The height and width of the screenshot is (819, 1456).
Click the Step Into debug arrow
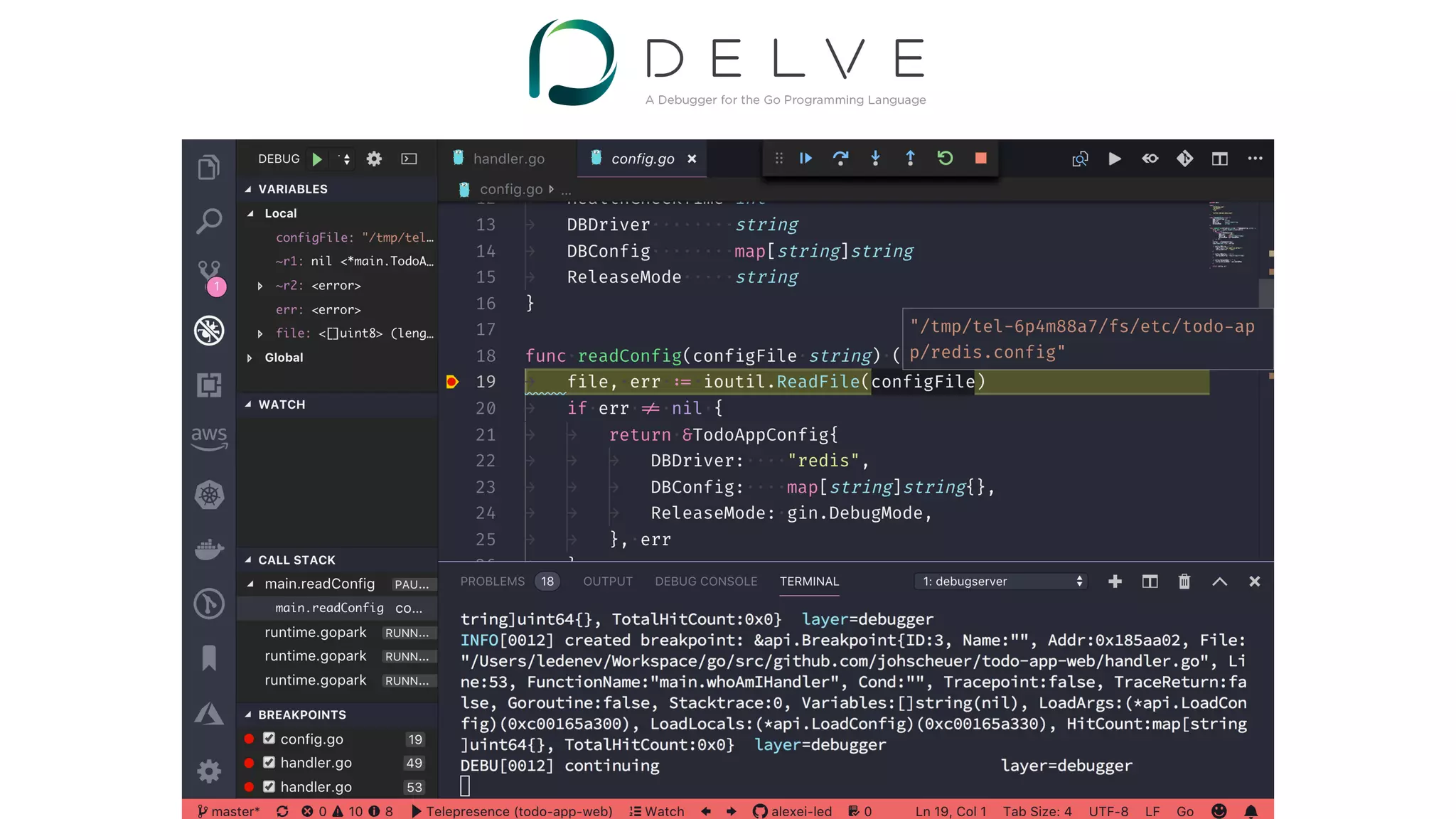[875, 159]
